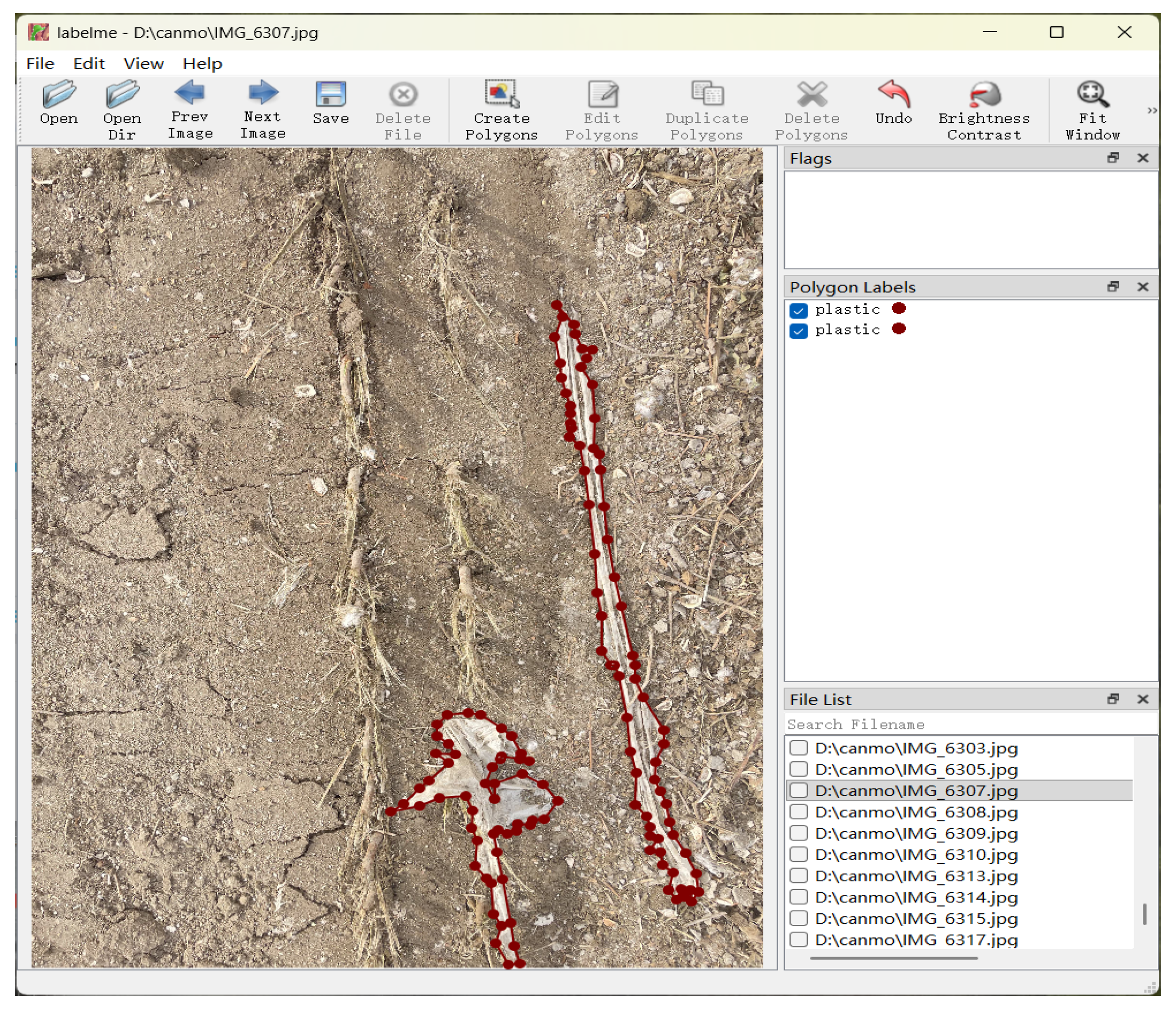Click the Open file toolbar icon
The height and width of the screenshot is (1009, 1176).
(58, 95)
